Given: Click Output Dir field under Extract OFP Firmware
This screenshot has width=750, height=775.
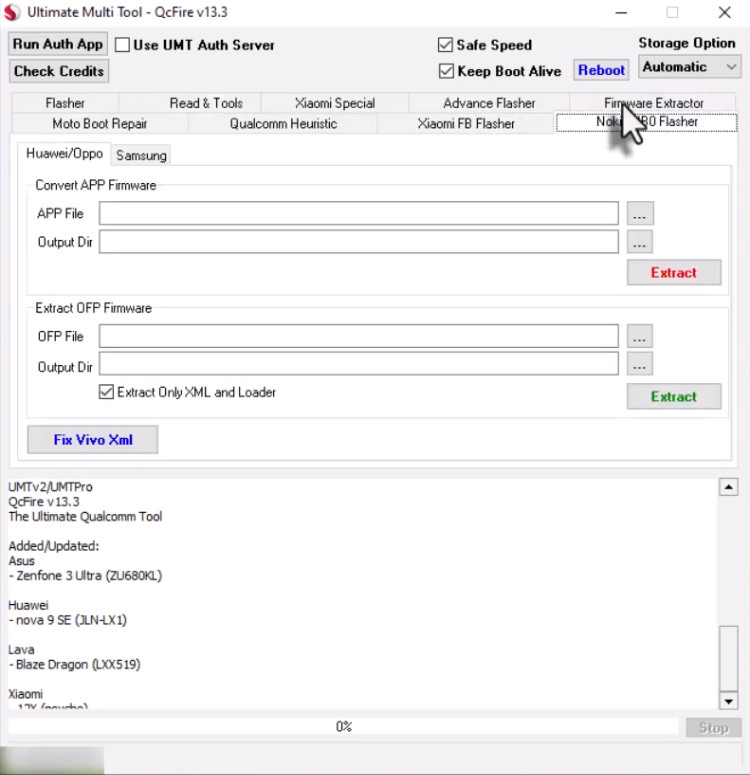Looking at the screenshot, I should 358,364.
